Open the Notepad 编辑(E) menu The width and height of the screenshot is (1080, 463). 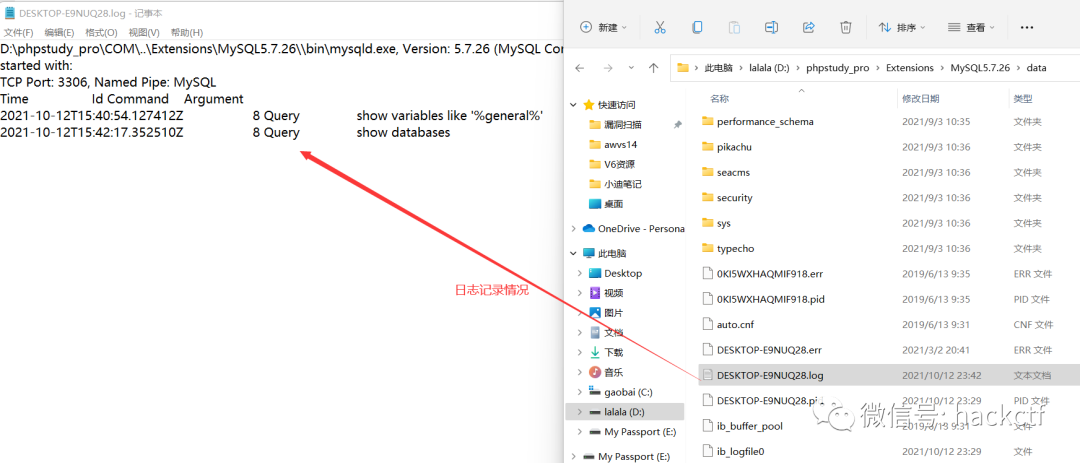[x=59, y=32]
